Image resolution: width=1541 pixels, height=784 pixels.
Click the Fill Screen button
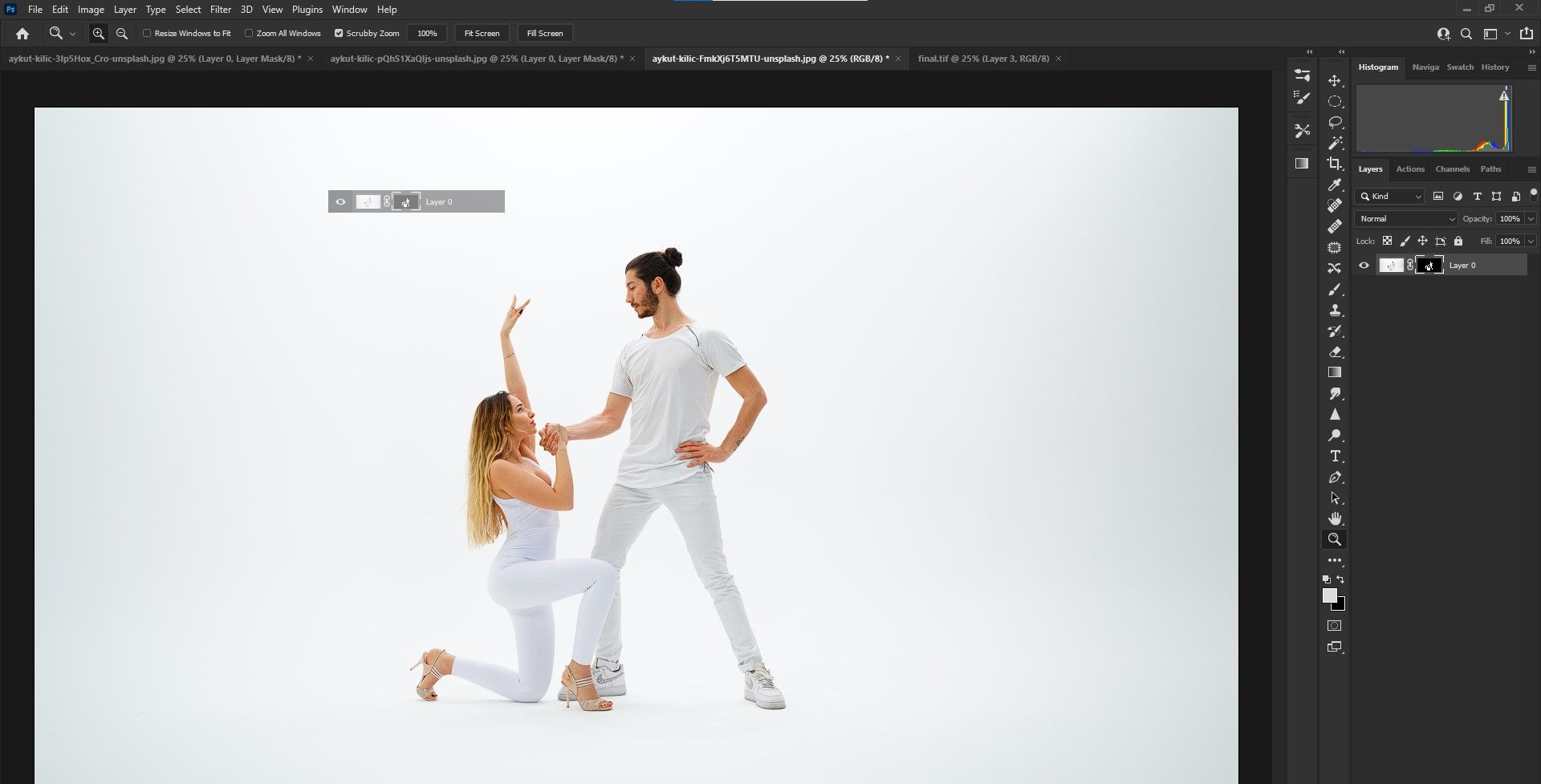coord(546,33)
